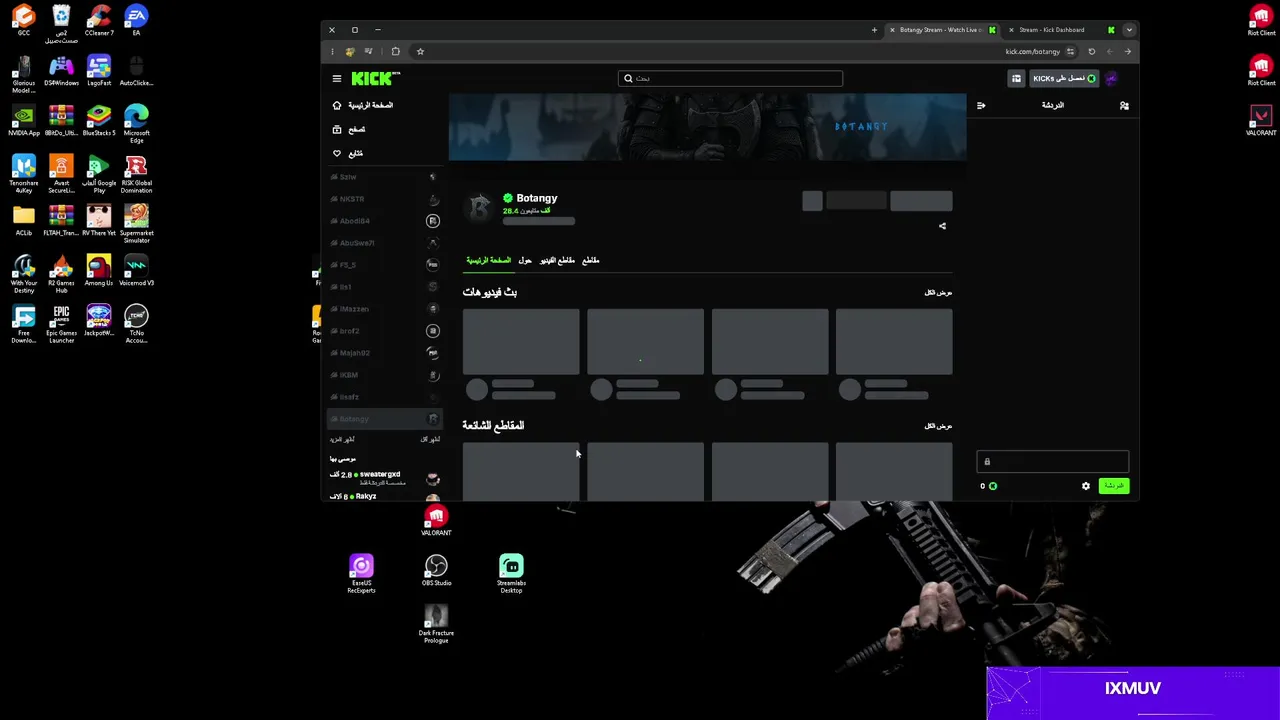Select the channel Clips tab

(591, 260)
